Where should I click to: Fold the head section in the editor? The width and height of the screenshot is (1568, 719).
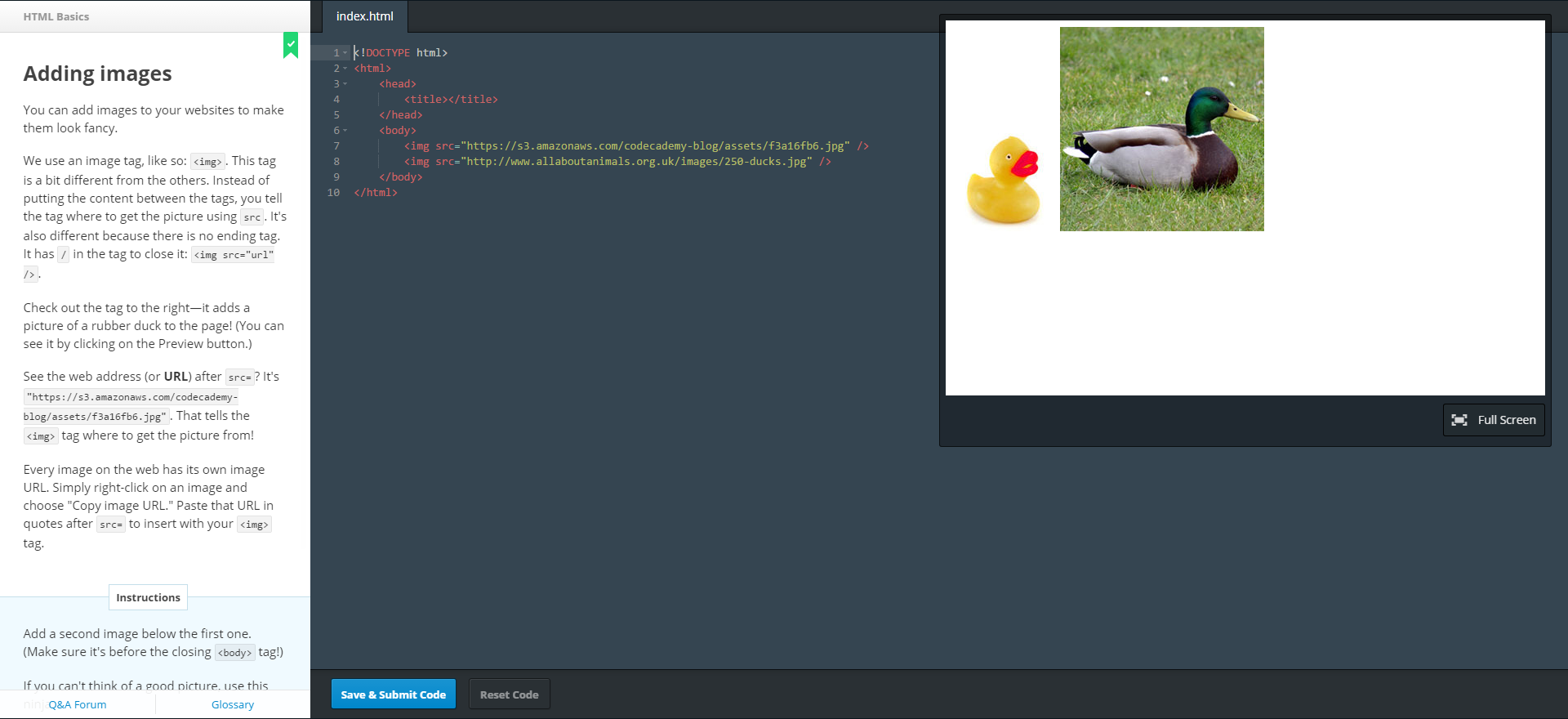[345, 84]
